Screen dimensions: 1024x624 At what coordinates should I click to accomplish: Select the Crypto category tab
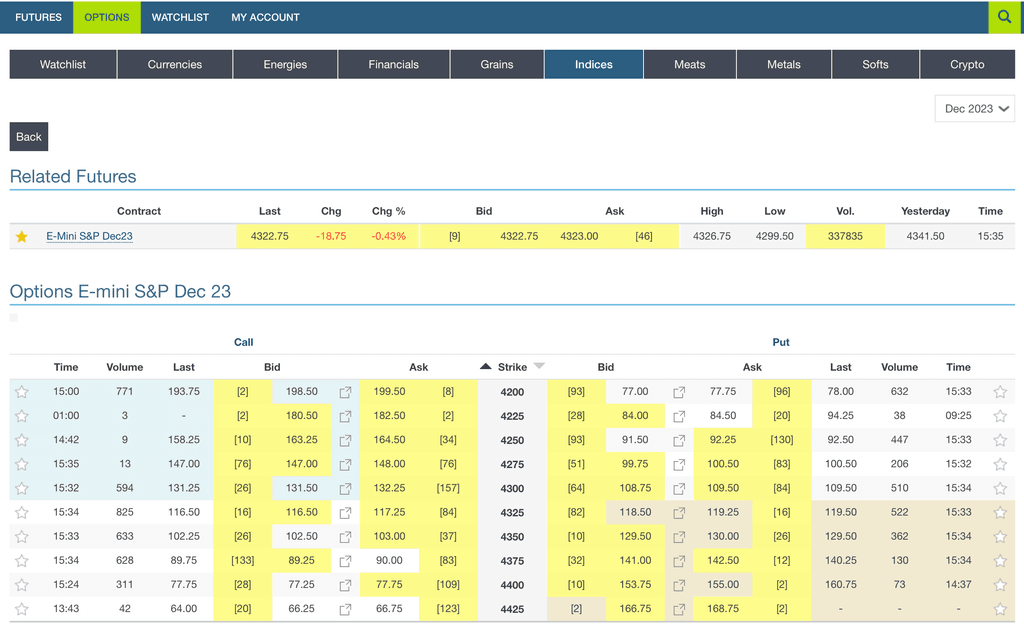coord(966,64)
